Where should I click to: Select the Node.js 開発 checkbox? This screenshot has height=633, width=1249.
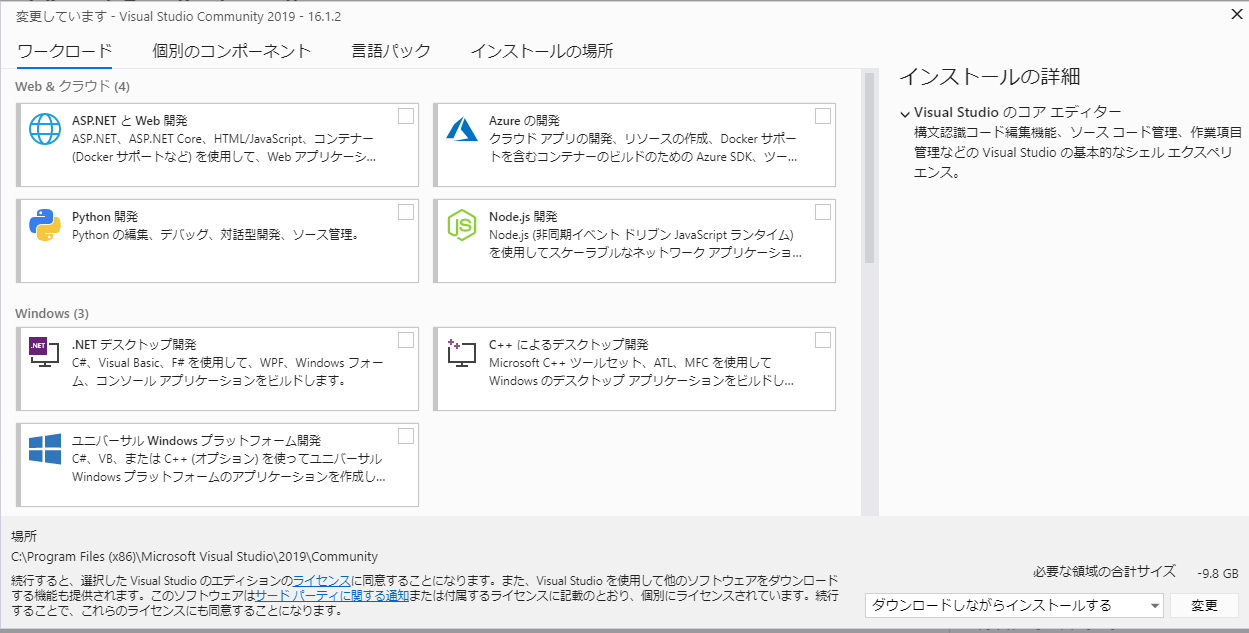click(x=823, y=212)
